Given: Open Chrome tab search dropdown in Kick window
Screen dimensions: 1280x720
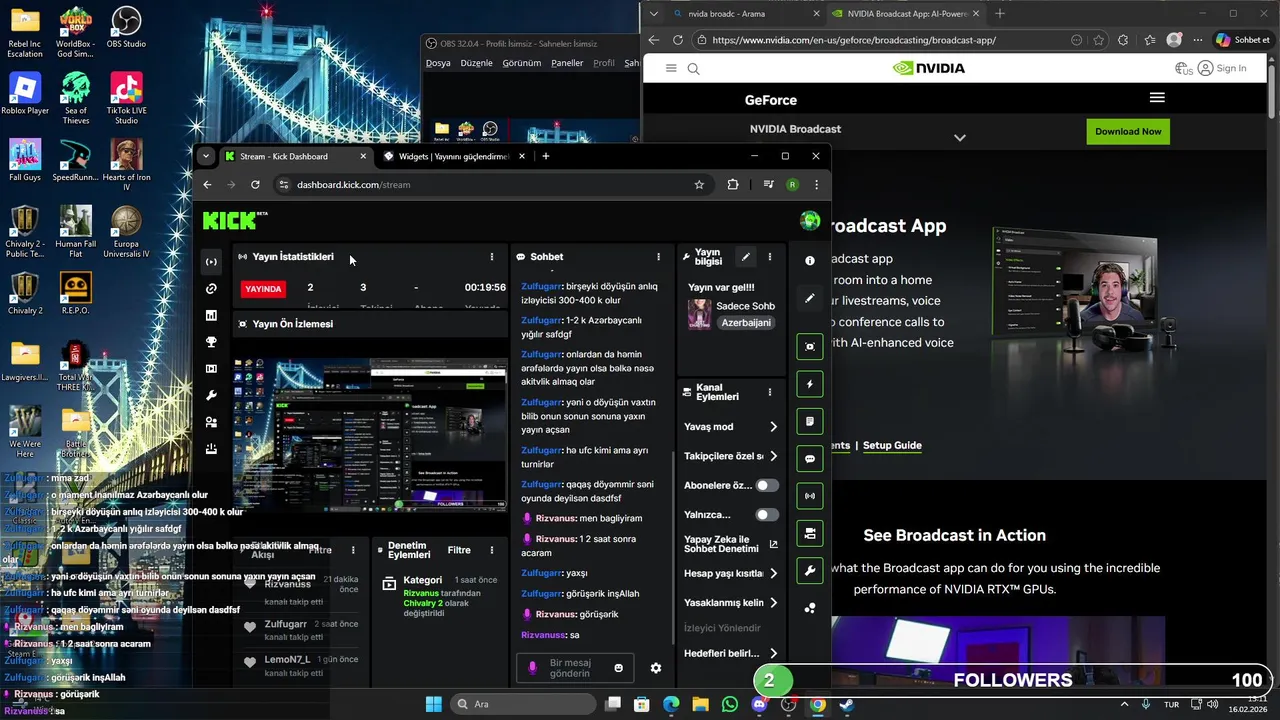Looking at the screenshot, I should tap(206, 156).
